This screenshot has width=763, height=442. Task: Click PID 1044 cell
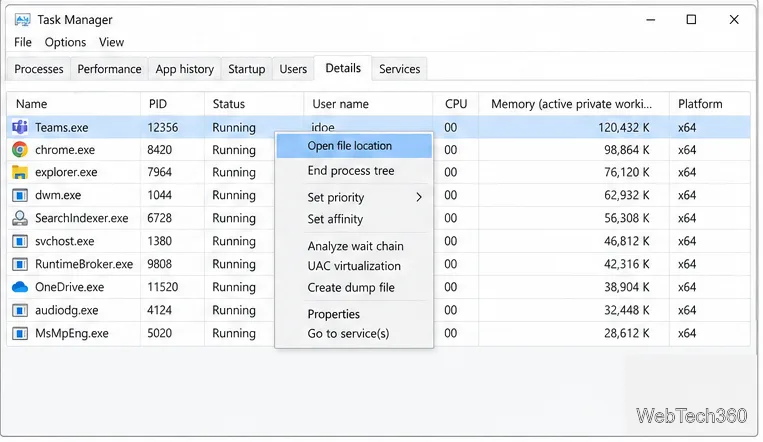[160, 195]
